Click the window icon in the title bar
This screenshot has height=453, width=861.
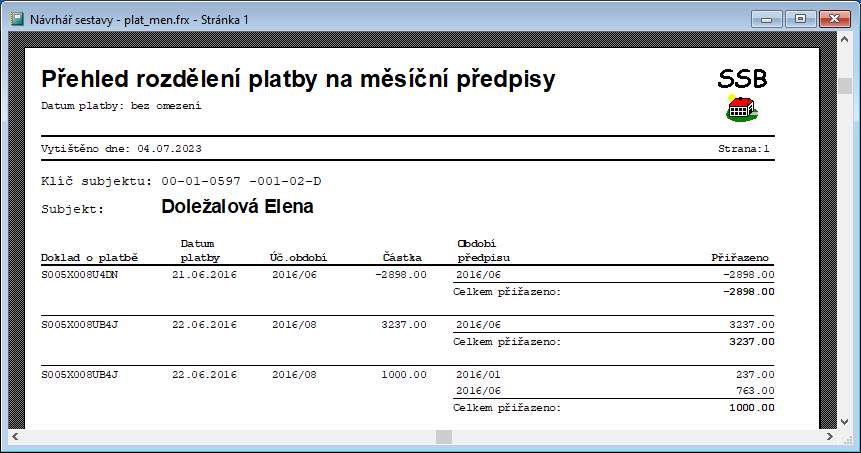(17, 19)
